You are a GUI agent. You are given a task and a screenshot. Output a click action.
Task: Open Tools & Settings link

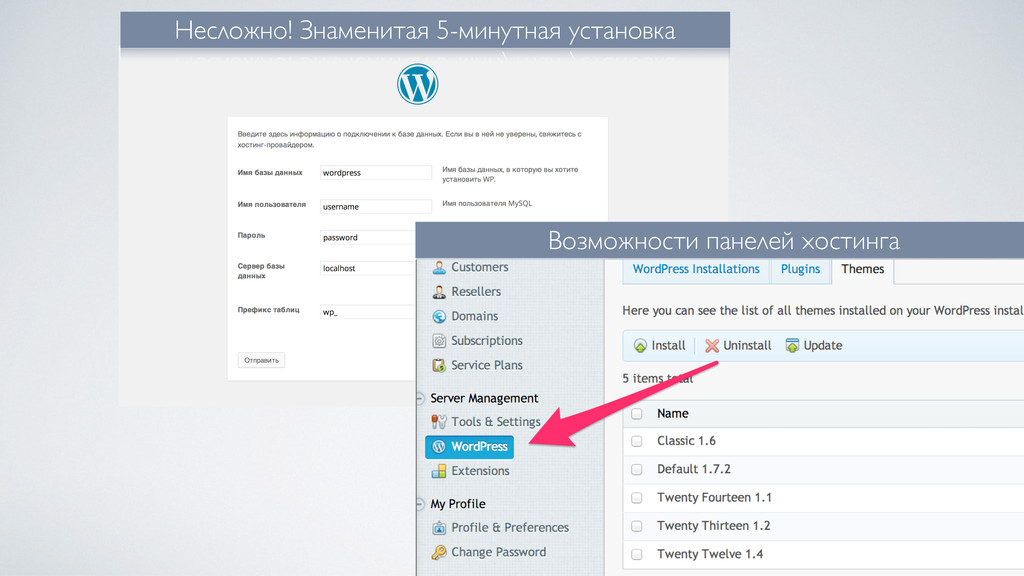click(496, 422)
